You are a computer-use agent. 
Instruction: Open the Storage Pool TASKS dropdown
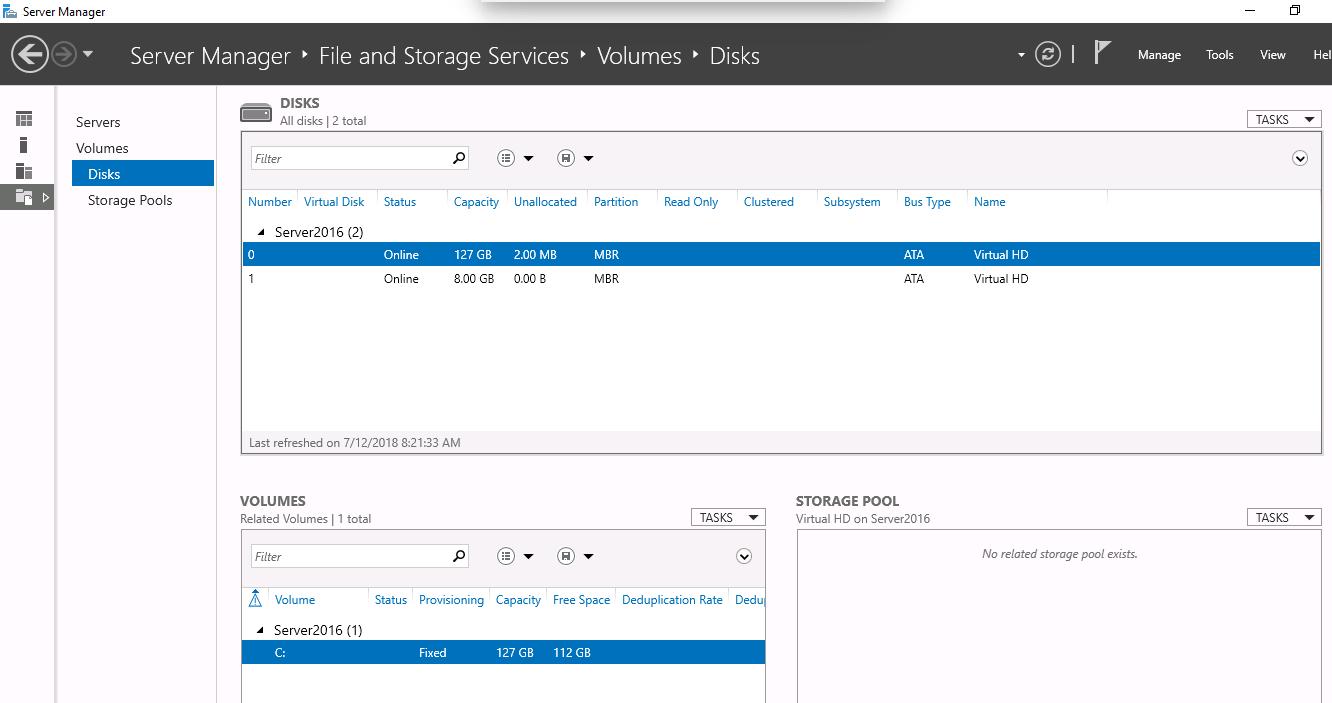click(x=1284, y=517)
